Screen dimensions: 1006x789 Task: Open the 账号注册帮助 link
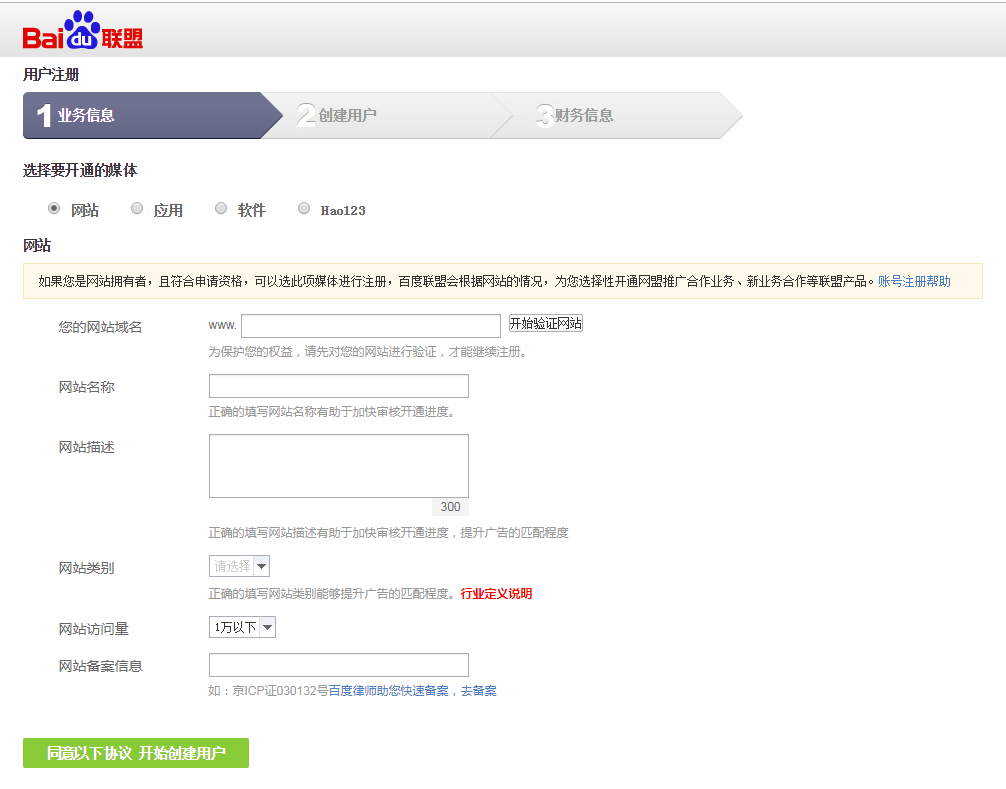[914, 282]
